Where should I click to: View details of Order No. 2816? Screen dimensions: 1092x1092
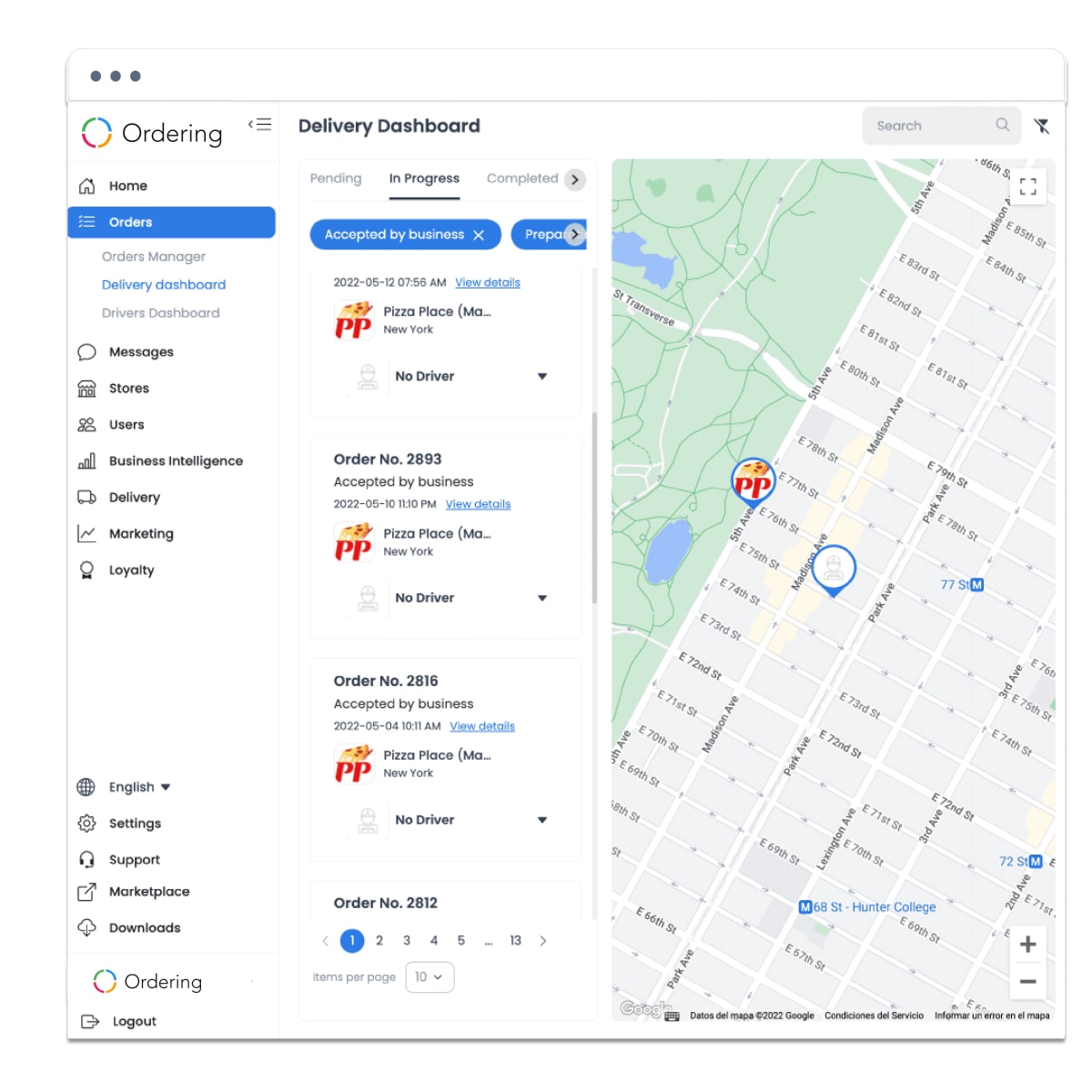point(482,726)
